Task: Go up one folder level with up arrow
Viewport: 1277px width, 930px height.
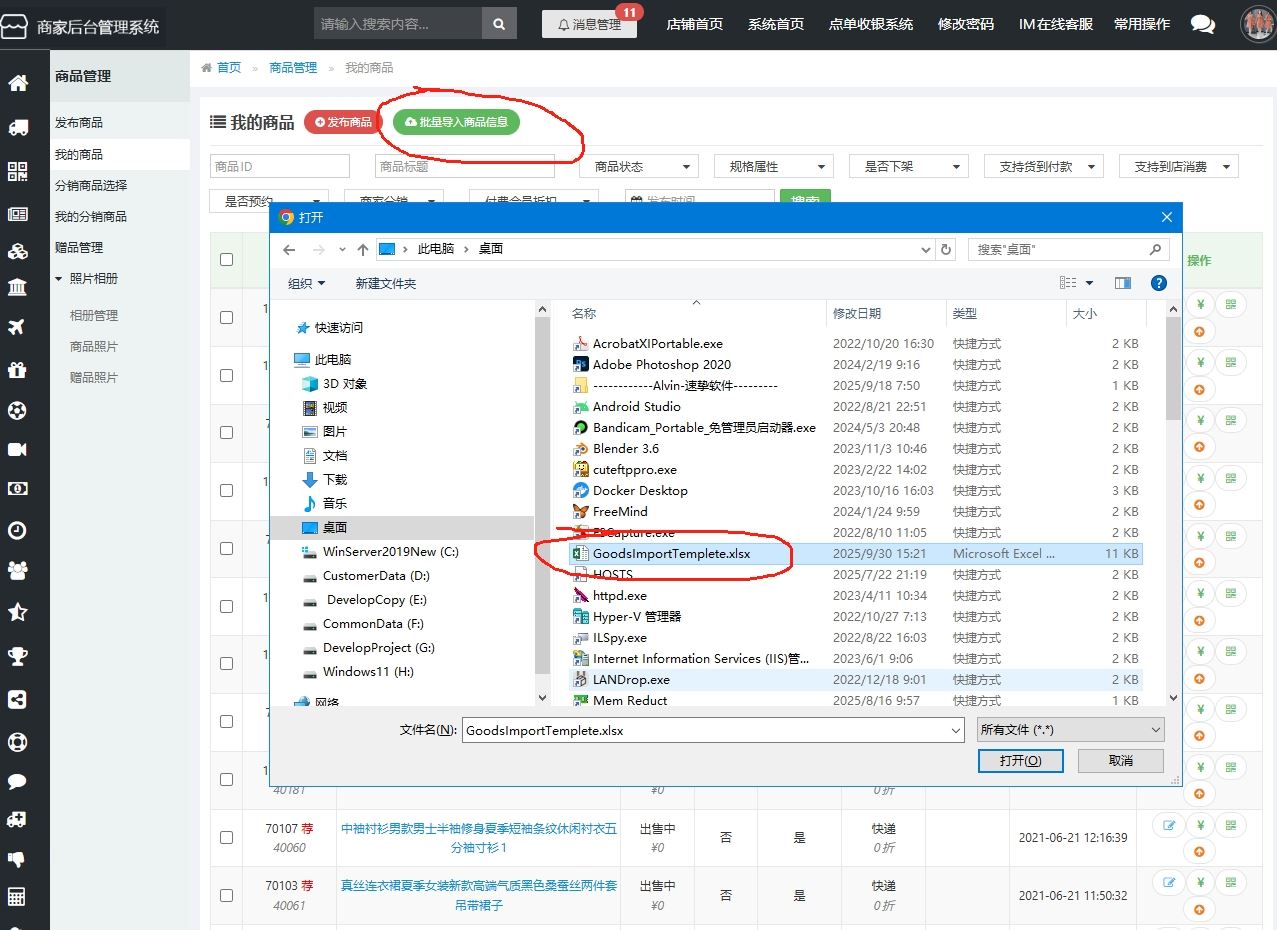Action: tap(363, 249)
